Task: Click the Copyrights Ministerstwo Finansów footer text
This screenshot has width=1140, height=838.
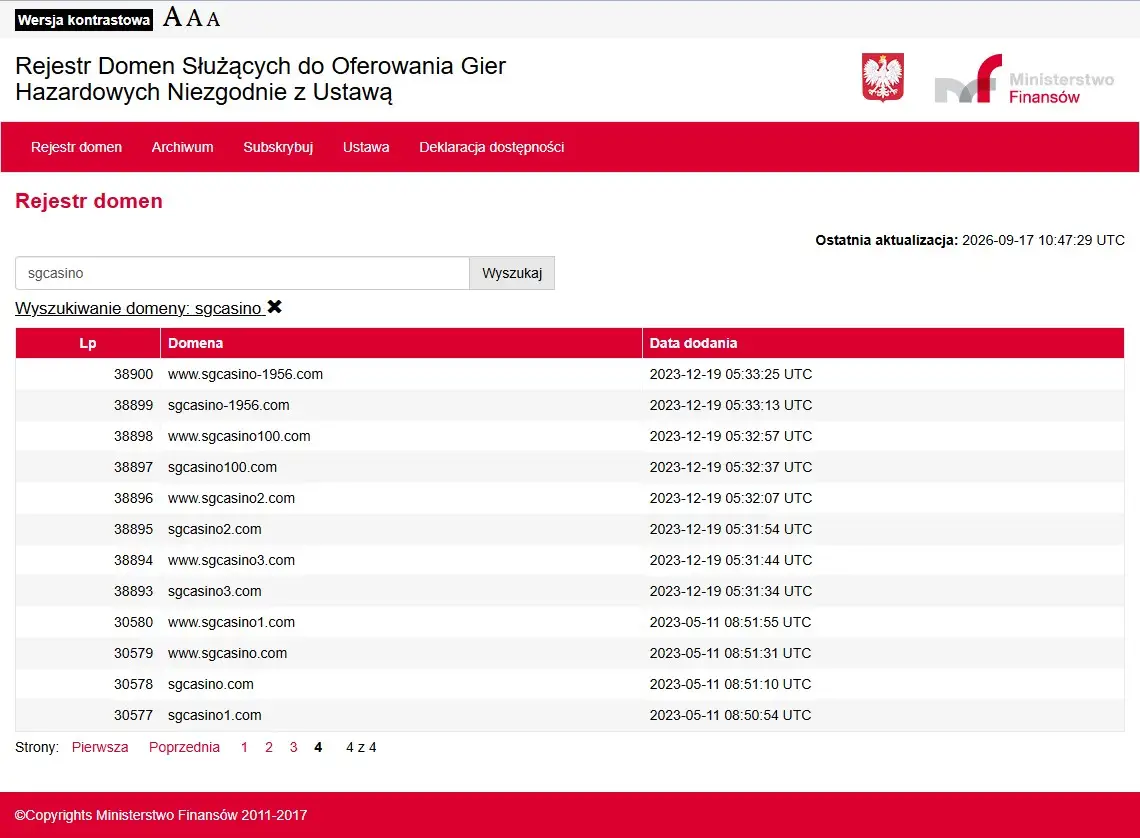Action: click(161, 815)
